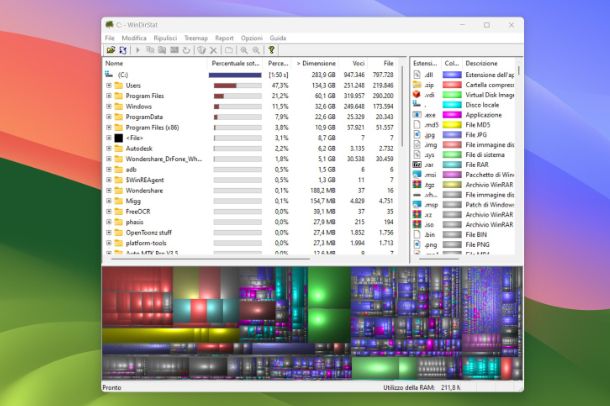Screen dimensions: 610x406
Task: Click the large bright green treemap block
Action: [329, 288]
